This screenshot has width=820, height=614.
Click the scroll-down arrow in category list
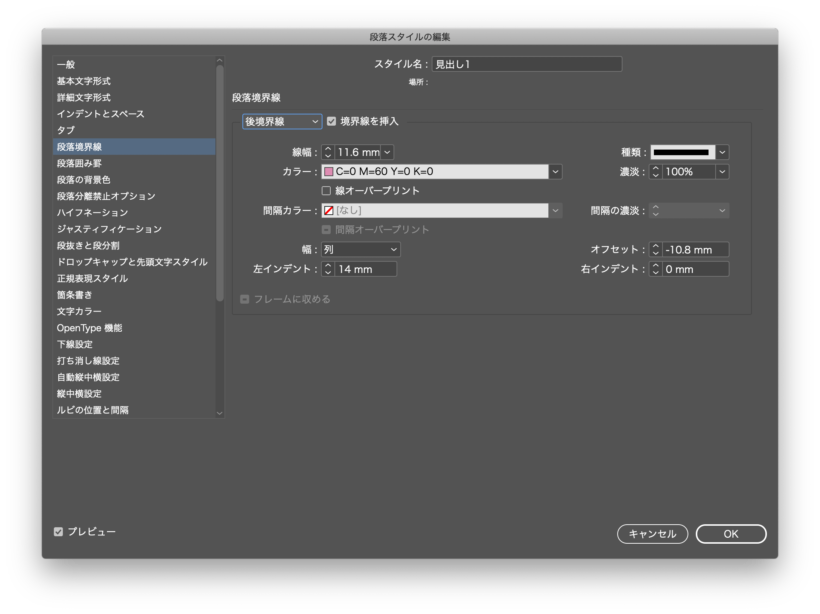220,411
